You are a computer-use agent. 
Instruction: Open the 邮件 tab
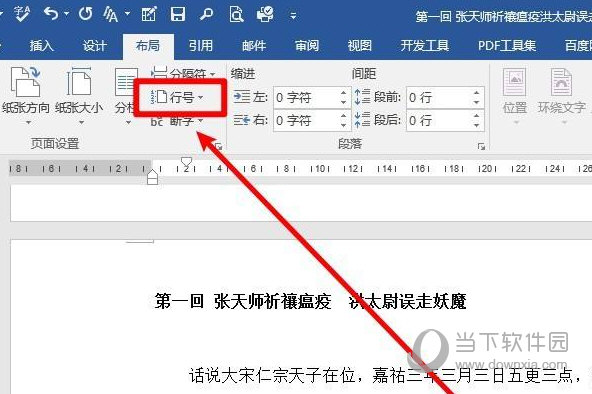point(254,46)
